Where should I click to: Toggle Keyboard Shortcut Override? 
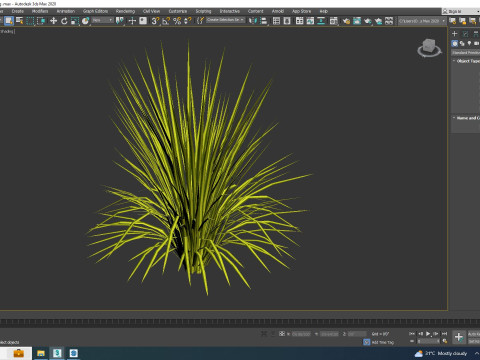click(x=143, y=21)
